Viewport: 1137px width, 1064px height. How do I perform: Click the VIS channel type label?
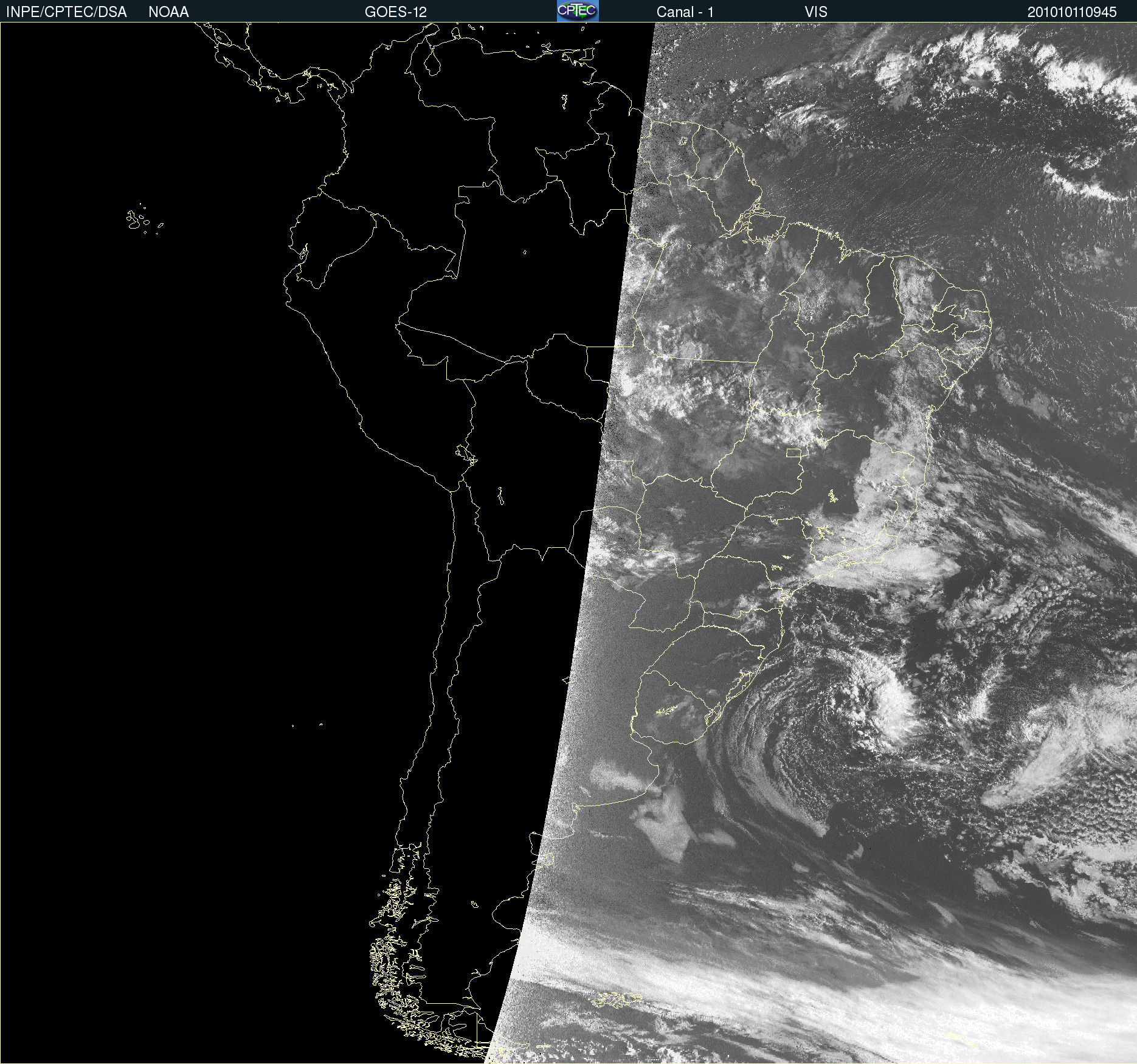tap(816, 12)
